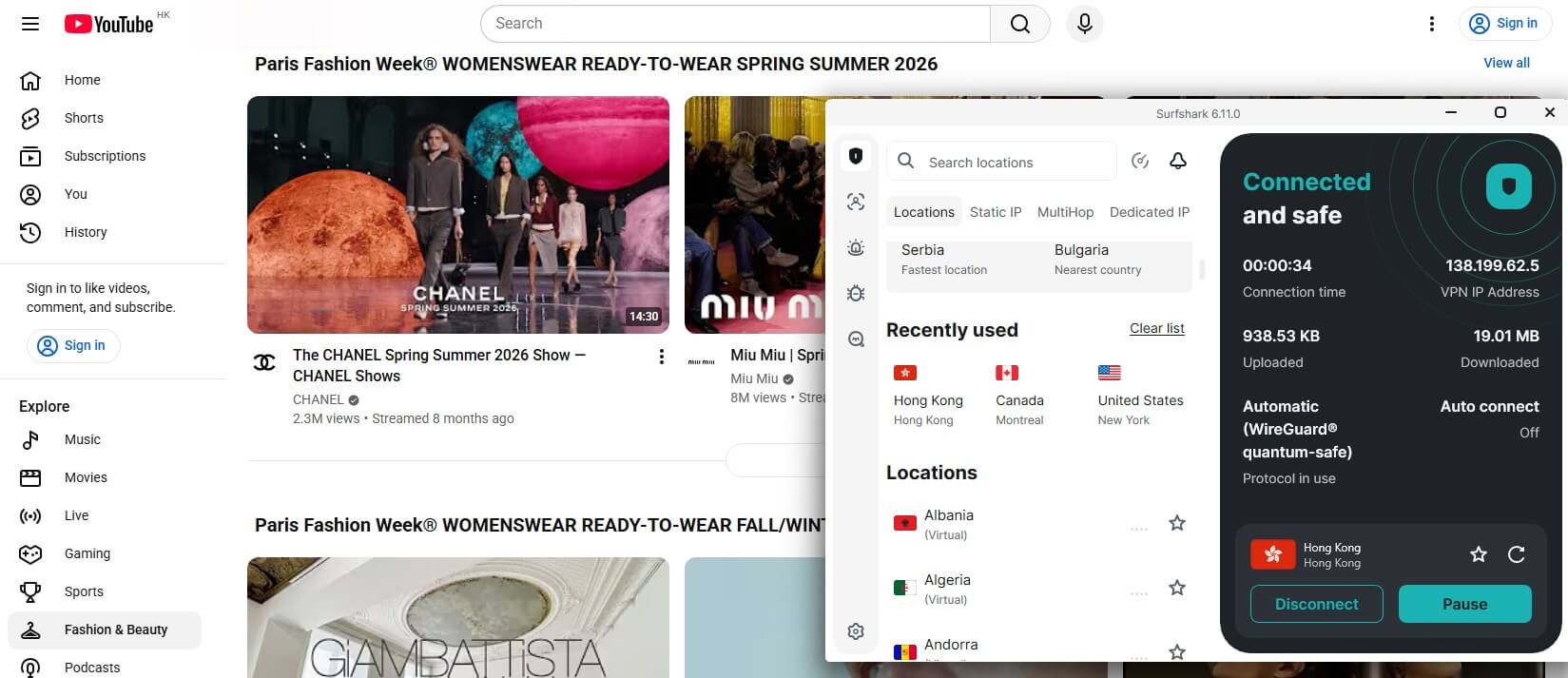1568x678 pixels.
Task: Click Sign in at YouTube top right
Action: tap(1504, 24)
